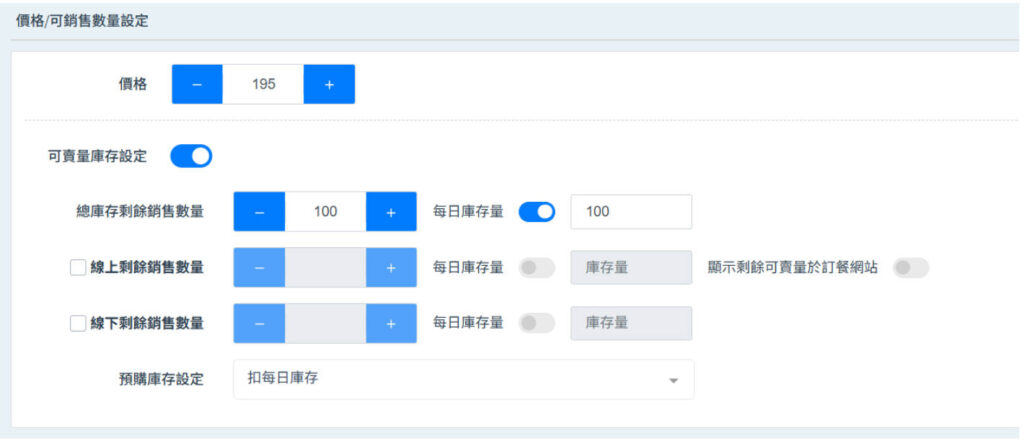Viewport: 1024px width, 441px height.
Task: Increase 總庫存剩餘銷售數量 with plus button
Action: pos(391,212)
